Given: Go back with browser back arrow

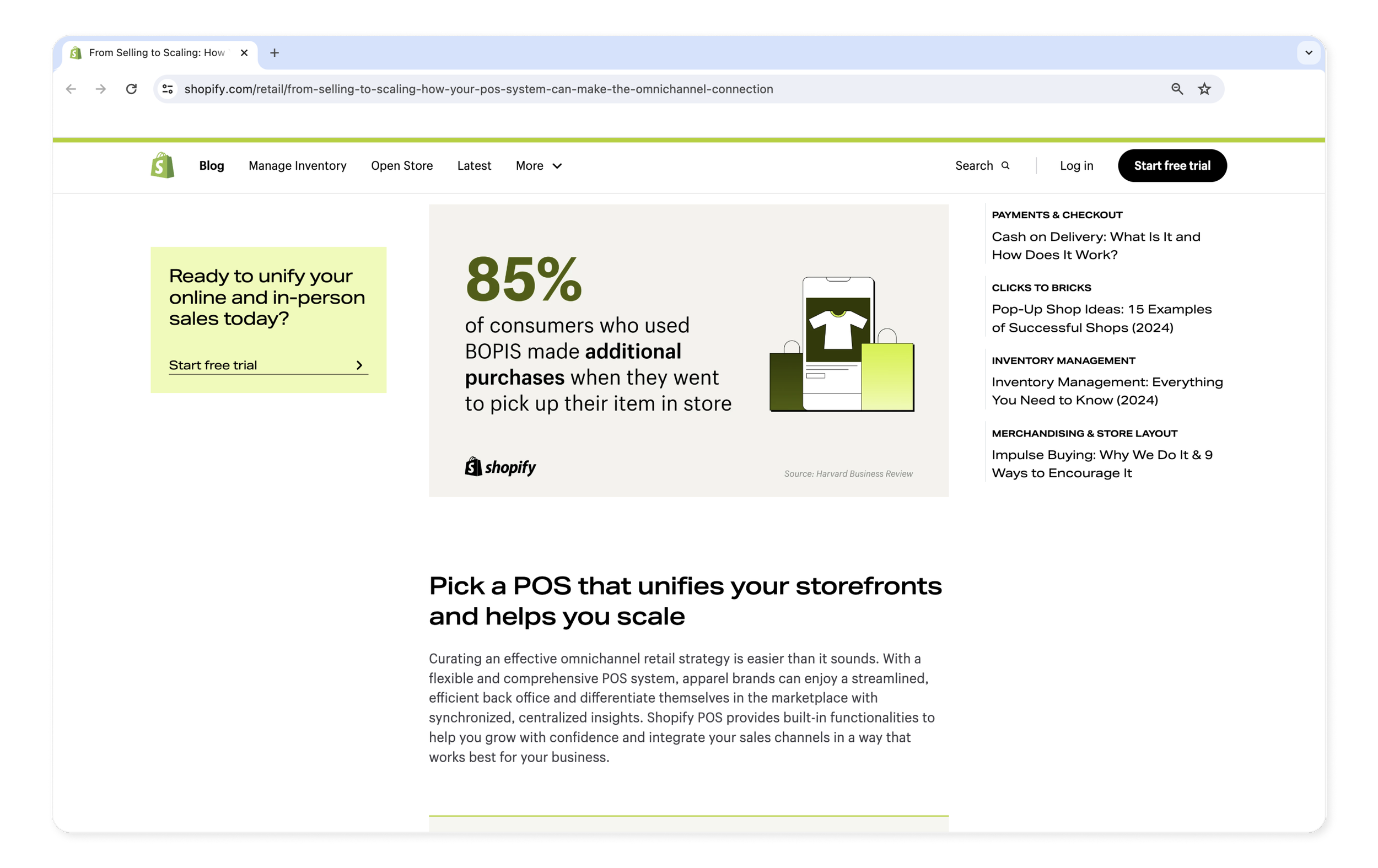Looking at the screenshot, I should point(71,89).
